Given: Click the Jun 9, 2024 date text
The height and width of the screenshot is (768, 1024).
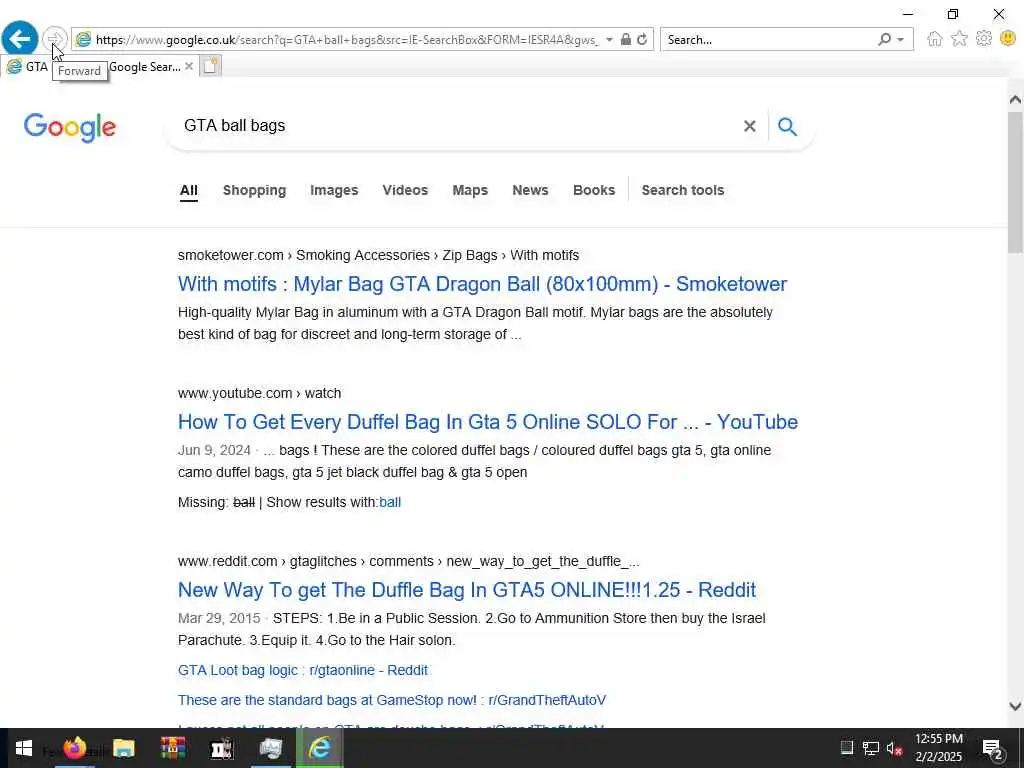Looking at the screenshot, I should [214, 451].
